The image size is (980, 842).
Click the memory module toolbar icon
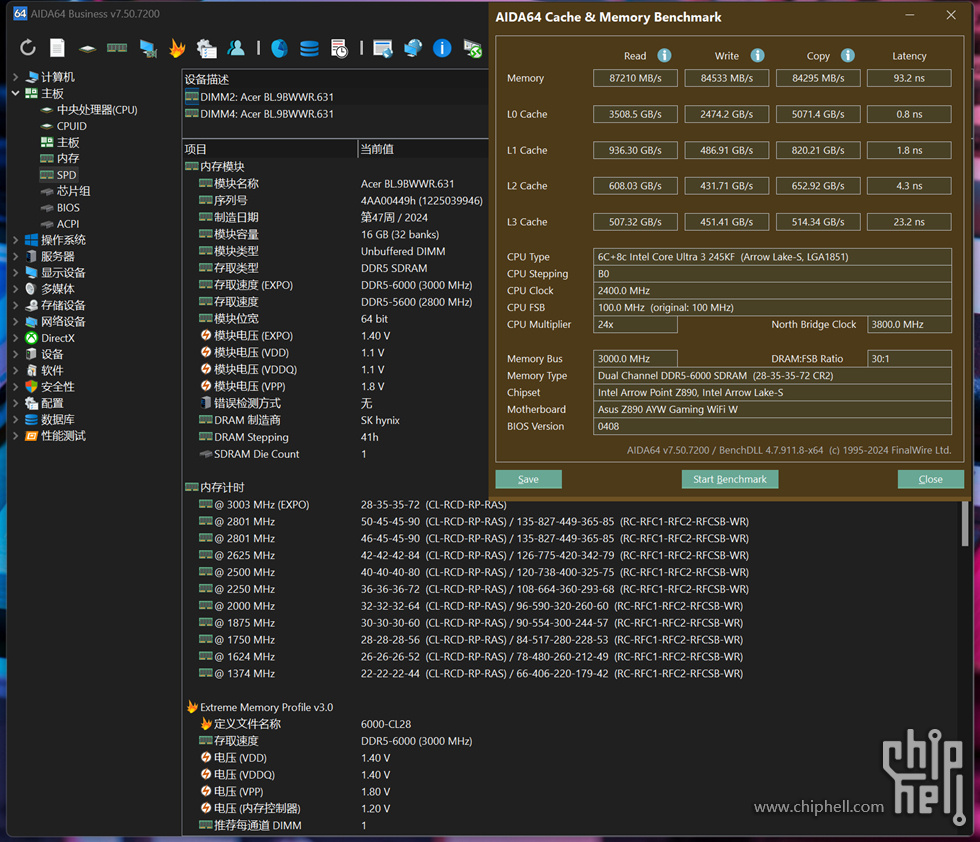[117, 48]
